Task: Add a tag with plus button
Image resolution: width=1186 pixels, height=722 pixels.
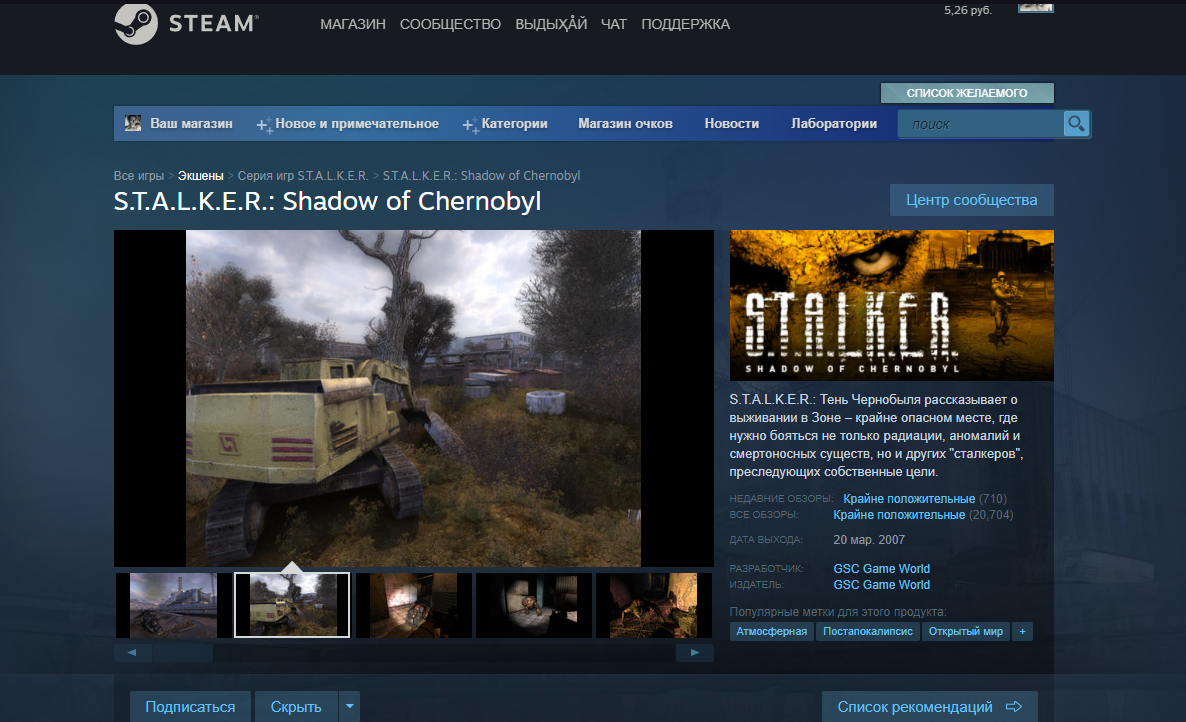Action: click(1022, 631)
